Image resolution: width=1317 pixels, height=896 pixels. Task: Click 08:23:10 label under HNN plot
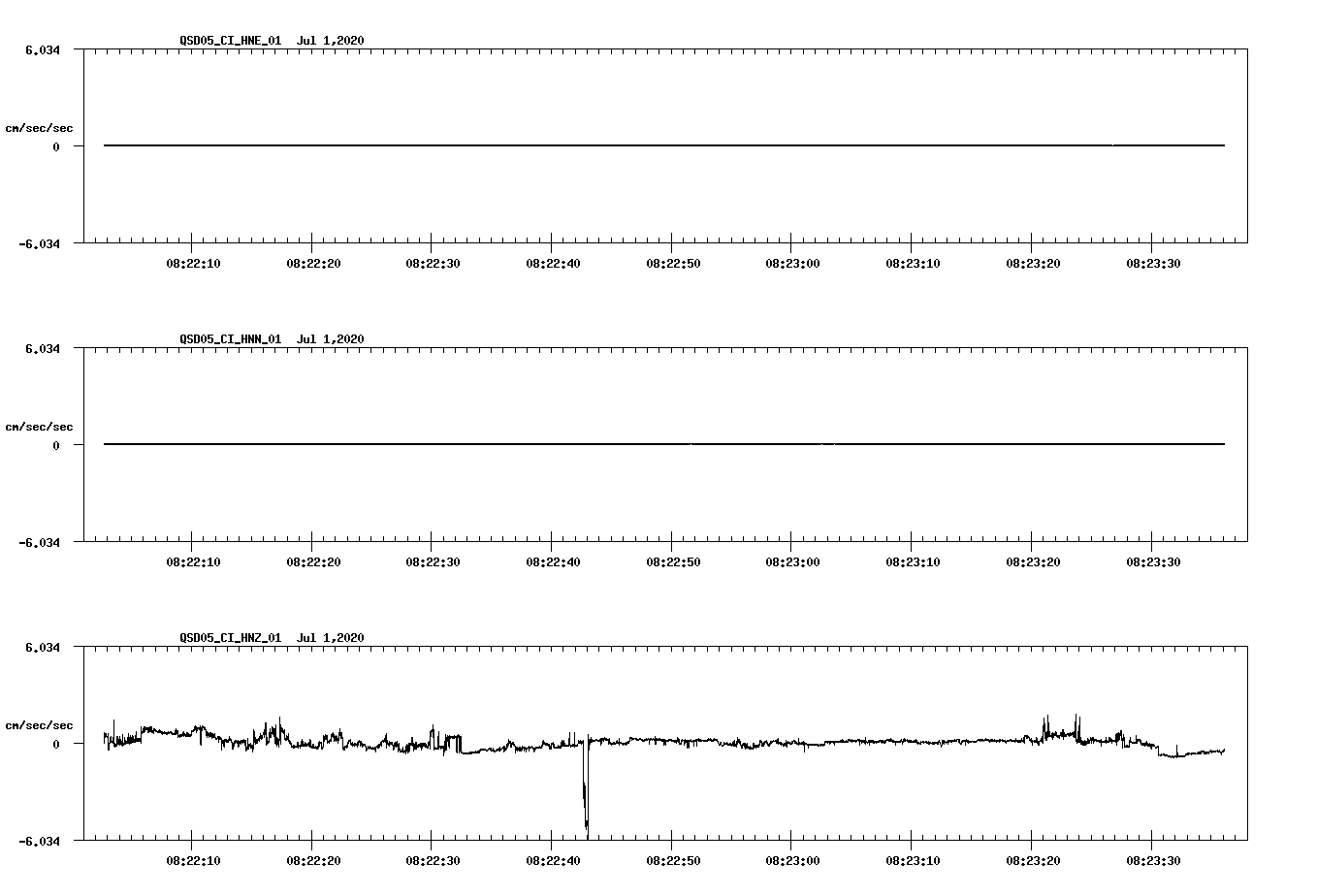[x=913, y=562]
